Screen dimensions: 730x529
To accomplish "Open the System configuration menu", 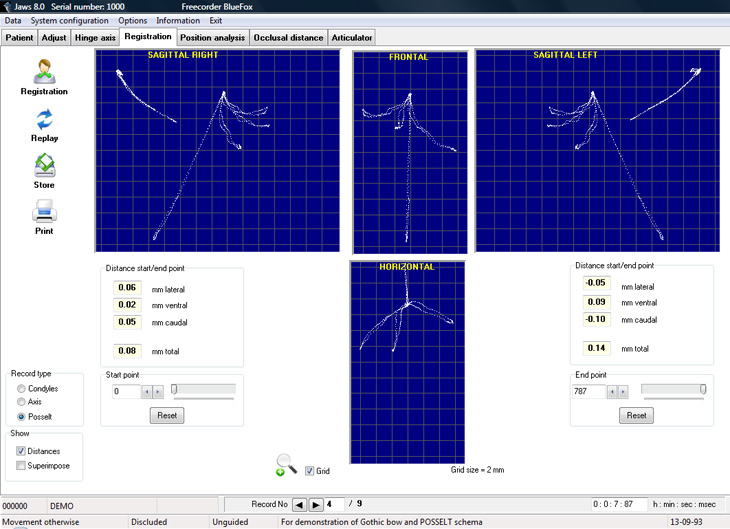I will coord(69,20).
